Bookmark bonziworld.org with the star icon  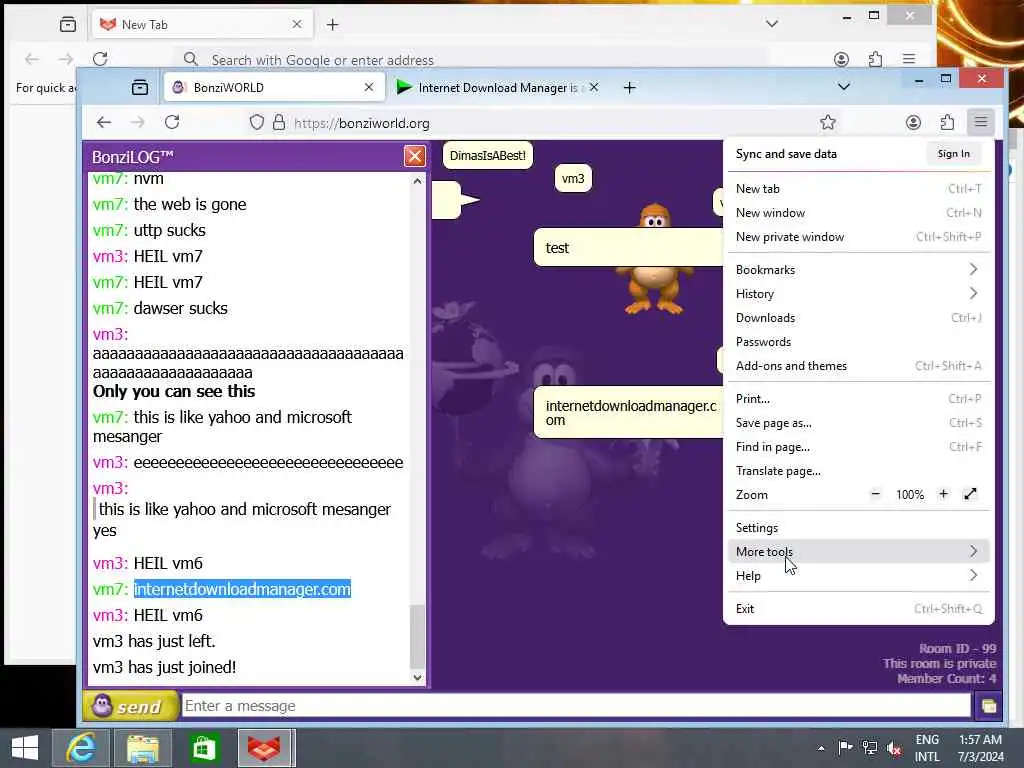click(x=827, y=122)
